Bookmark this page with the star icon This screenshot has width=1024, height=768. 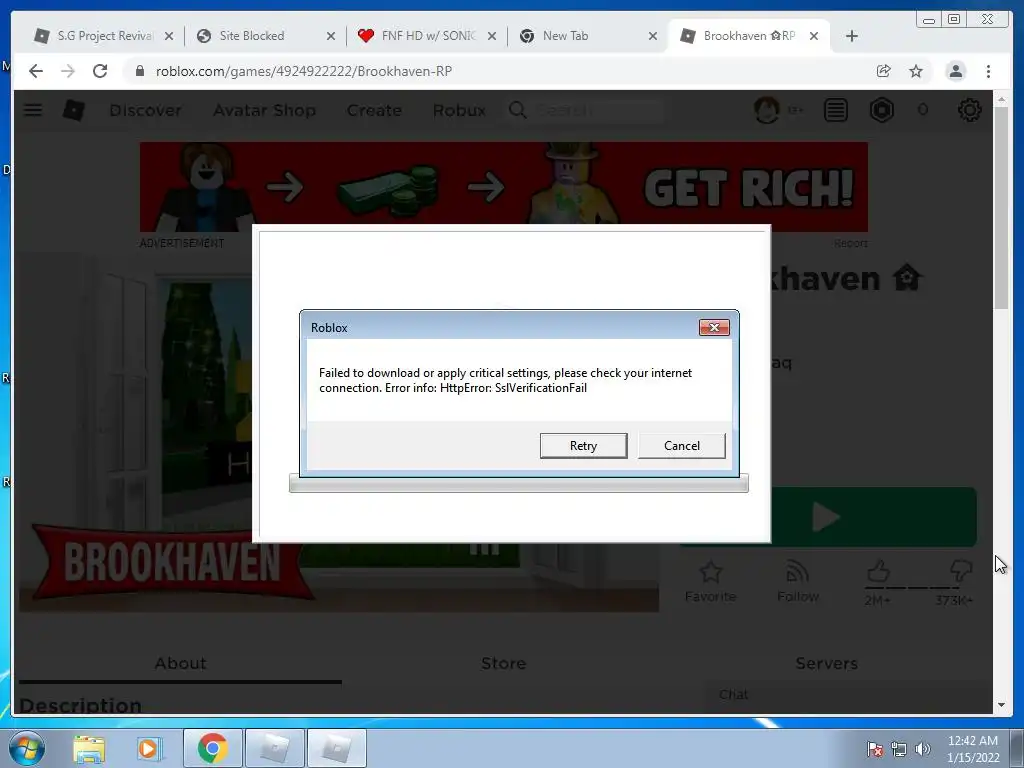click(x=916, y=71)
